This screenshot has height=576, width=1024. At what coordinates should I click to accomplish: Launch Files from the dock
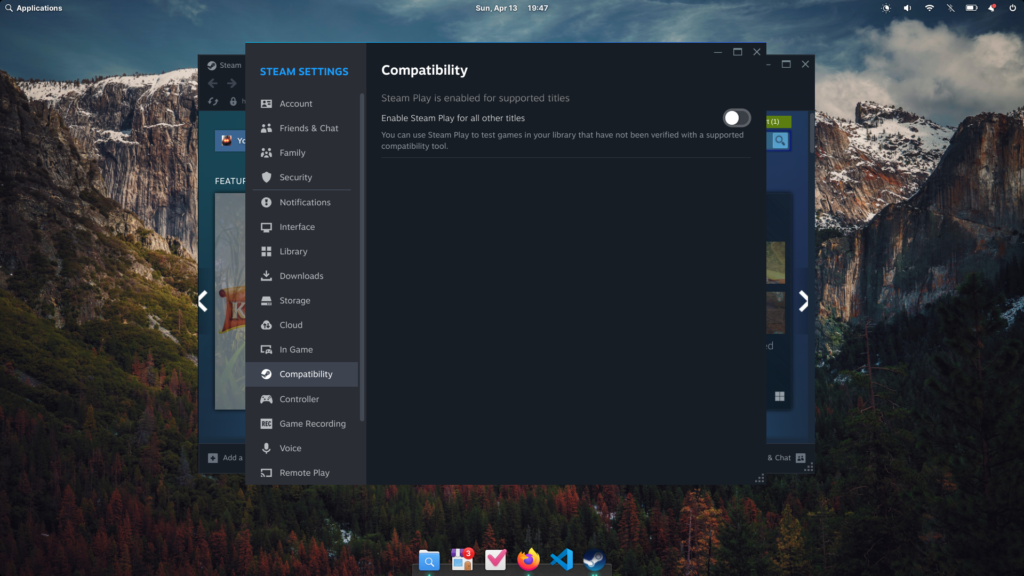[x=429, y=560]
